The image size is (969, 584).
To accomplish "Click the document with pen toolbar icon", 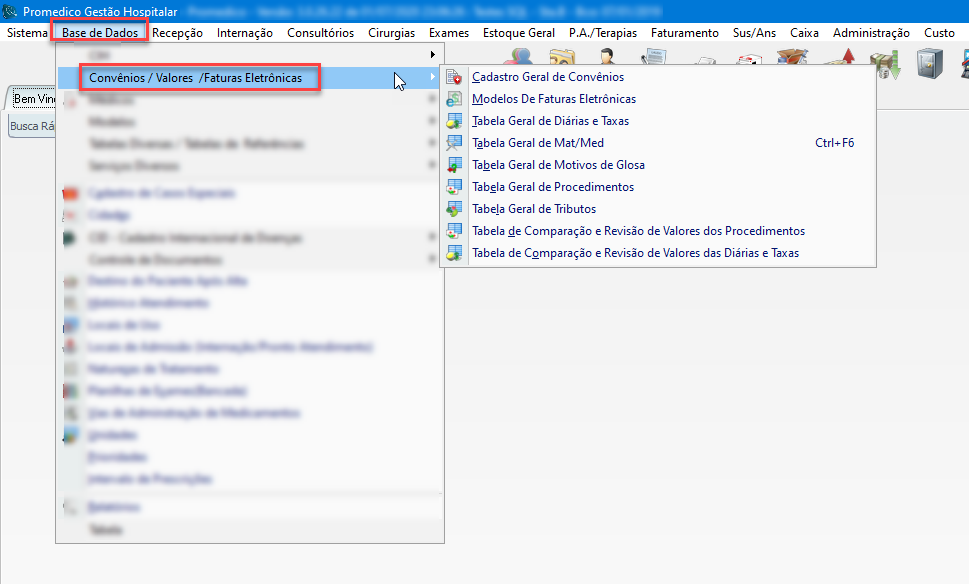I will (654, 57).
